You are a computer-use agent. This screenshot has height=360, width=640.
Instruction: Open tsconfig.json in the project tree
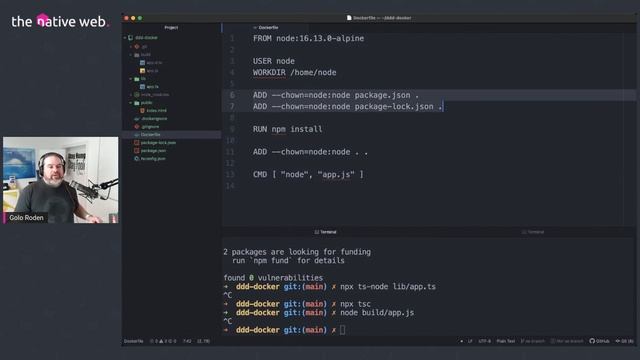pyautogui.click(x=153, y=159)
